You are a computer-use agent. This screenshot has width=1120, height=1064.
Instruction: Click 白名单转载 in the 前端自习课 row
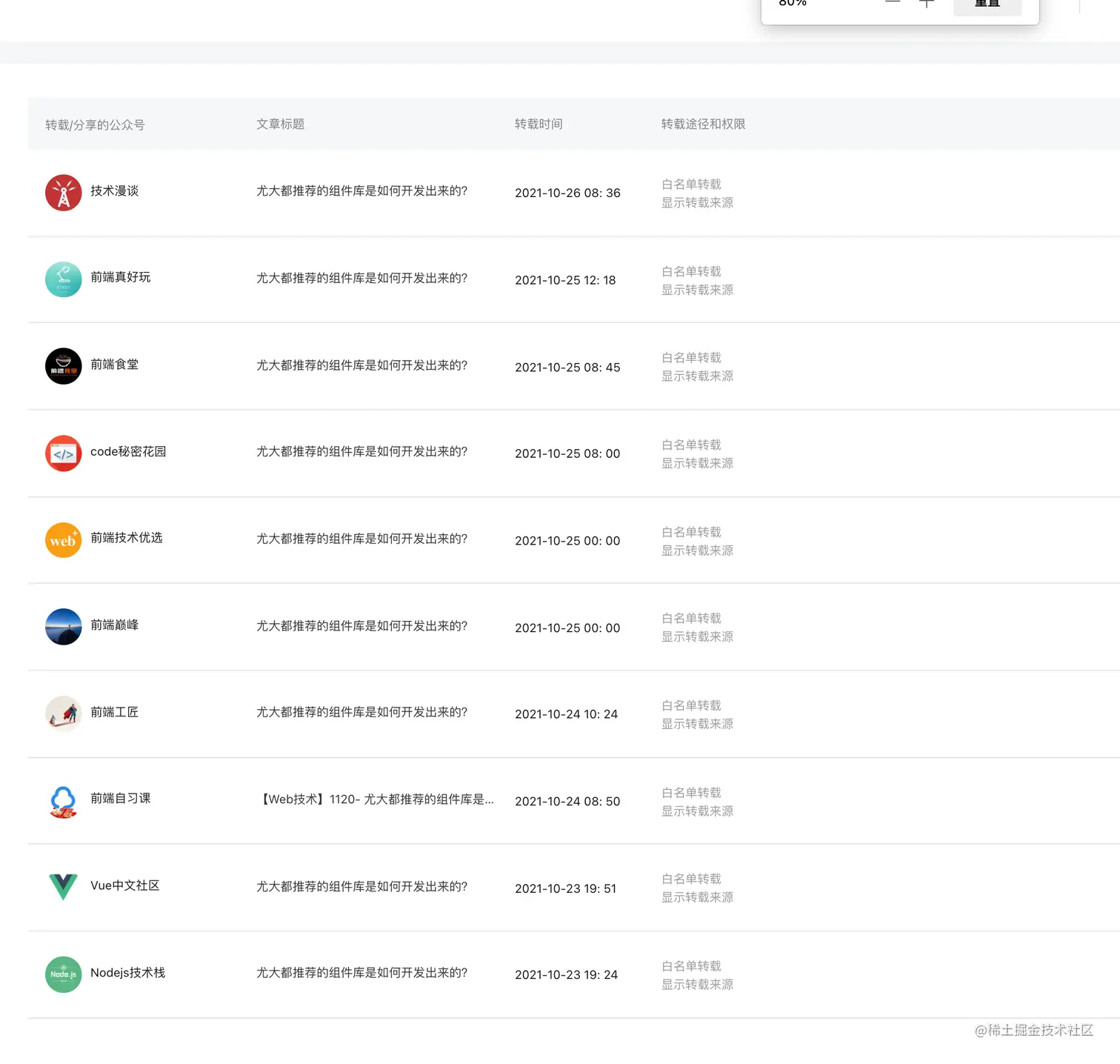tap(691, 793)
